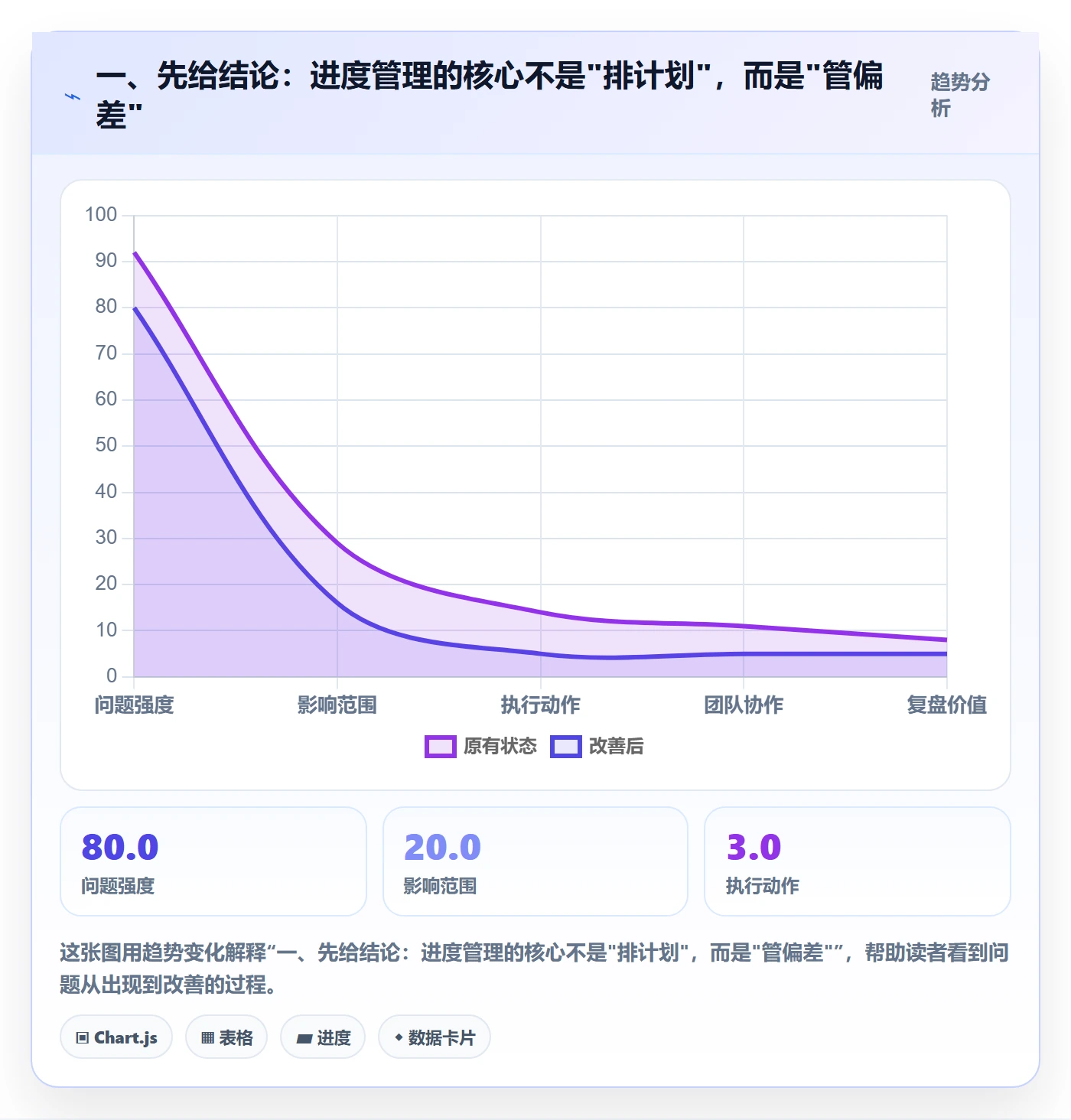Click the 50 y-axis tick label
Viewport: 1071px width, 1120px height.
(x=106, y=444)
